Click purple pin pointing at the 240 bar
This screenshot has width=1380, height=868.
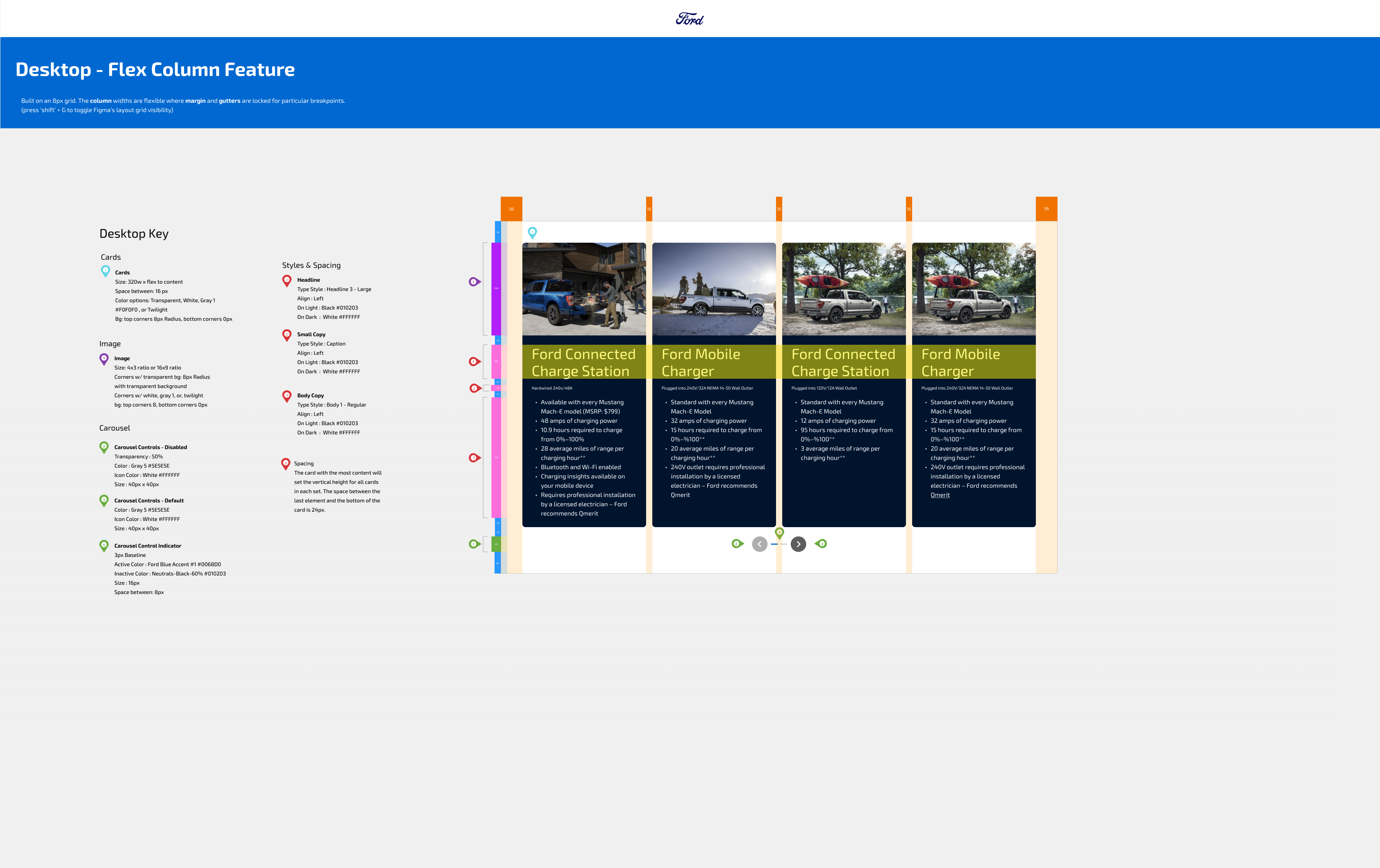[474, 282]
